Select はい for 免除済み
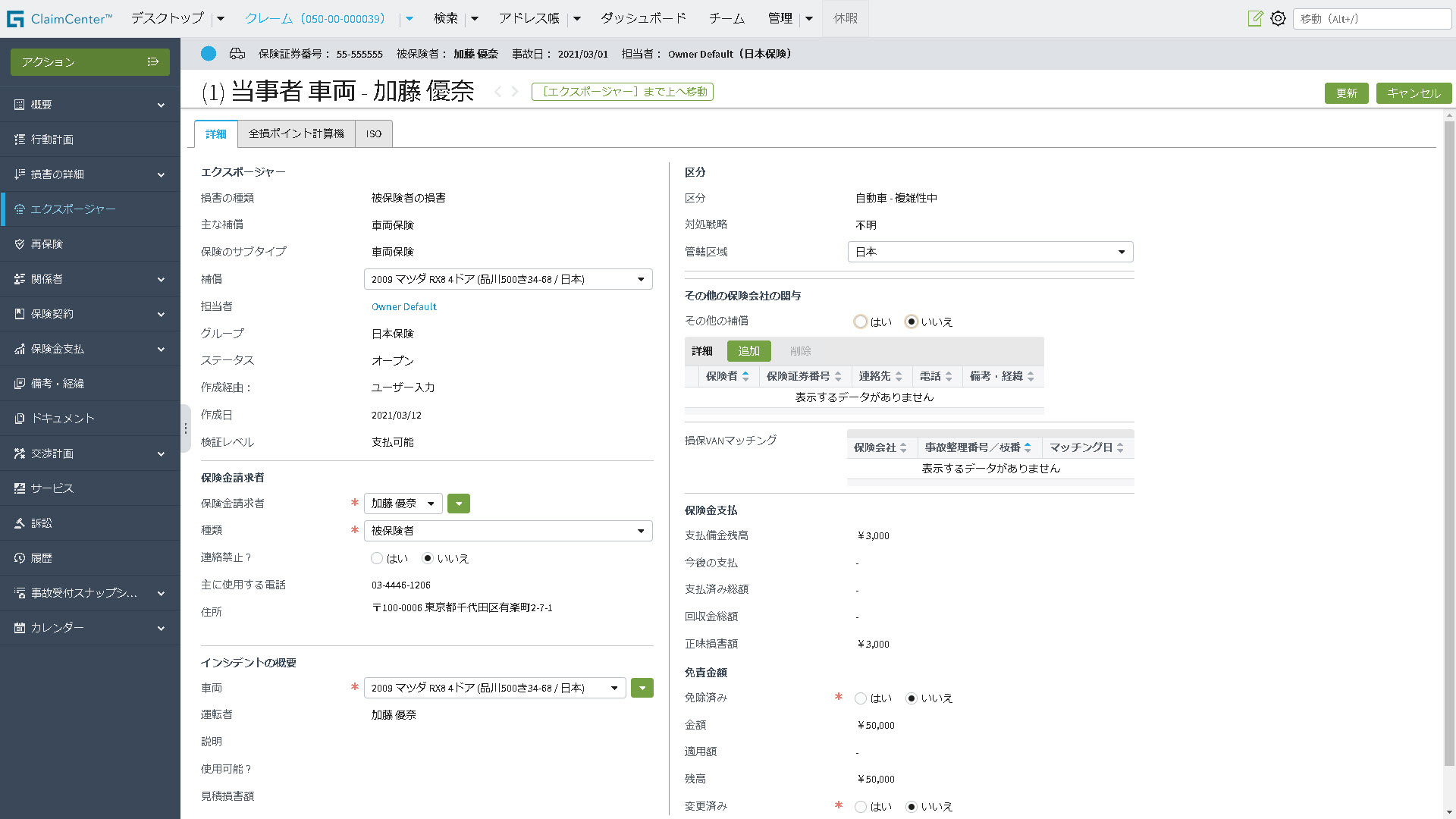 pos(860,698)
